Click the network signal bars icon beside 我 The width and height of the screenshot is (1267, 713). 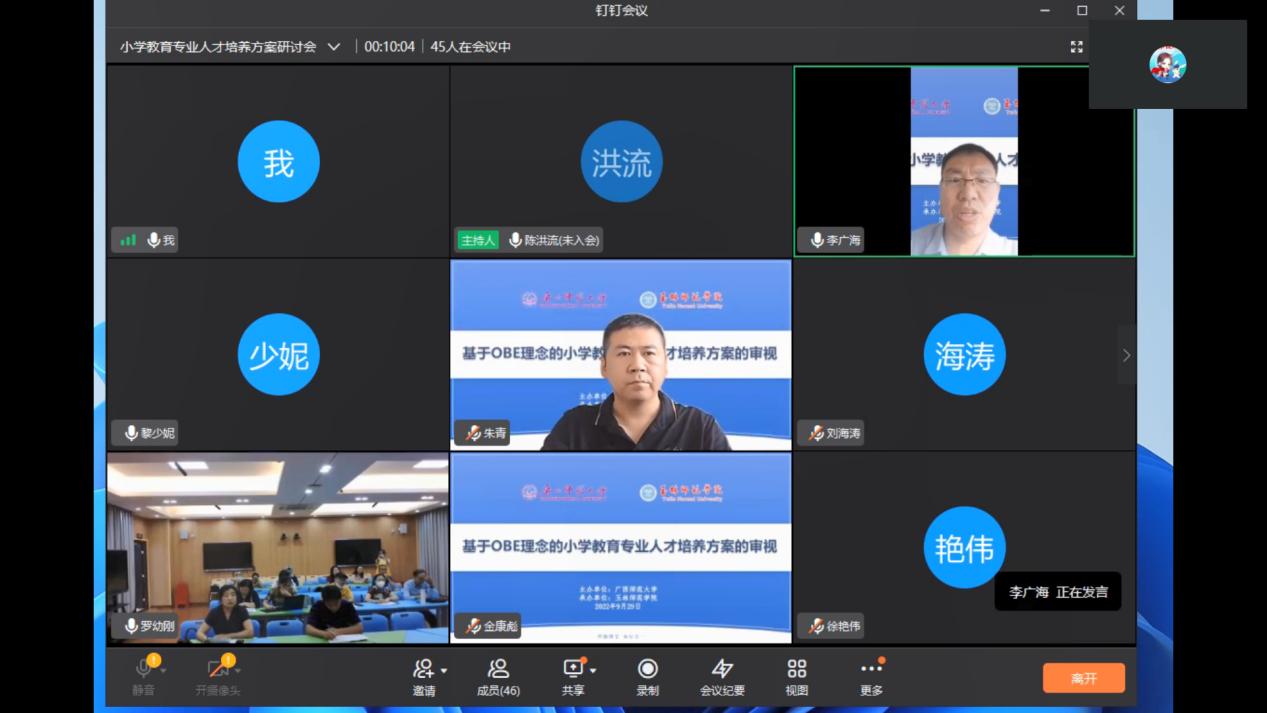128,240
